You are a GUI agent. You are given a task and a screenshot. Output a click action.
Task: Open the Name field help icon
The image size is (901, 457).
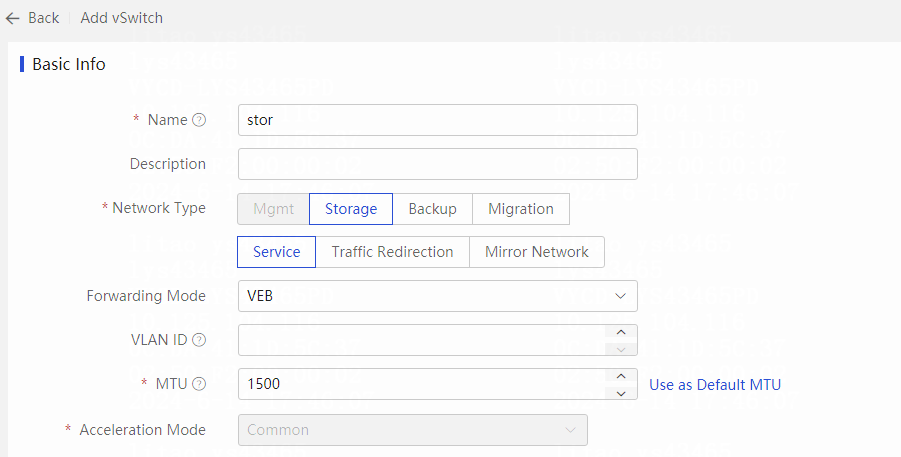(199, 120)
